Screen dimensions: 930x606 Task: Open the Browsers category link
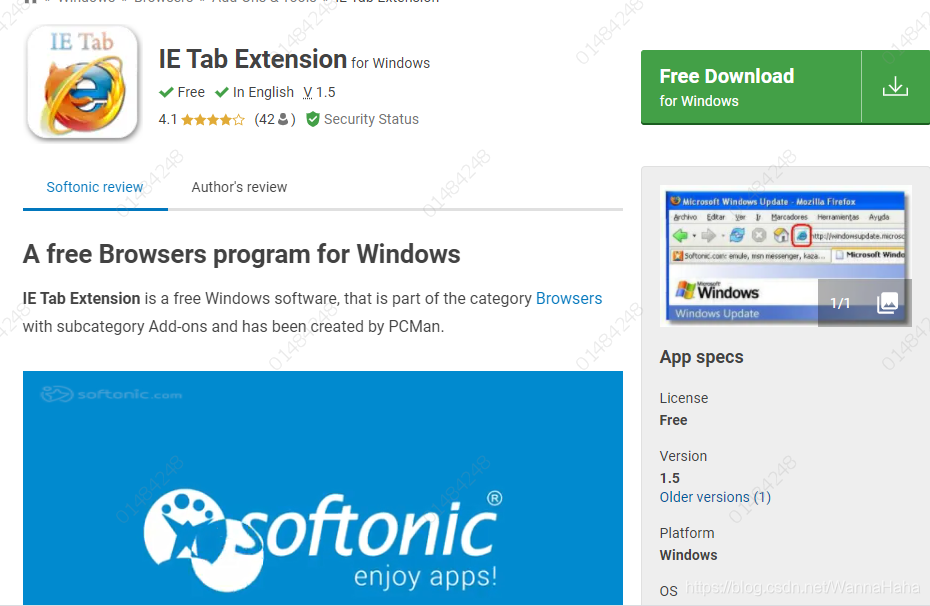point(569,298)
